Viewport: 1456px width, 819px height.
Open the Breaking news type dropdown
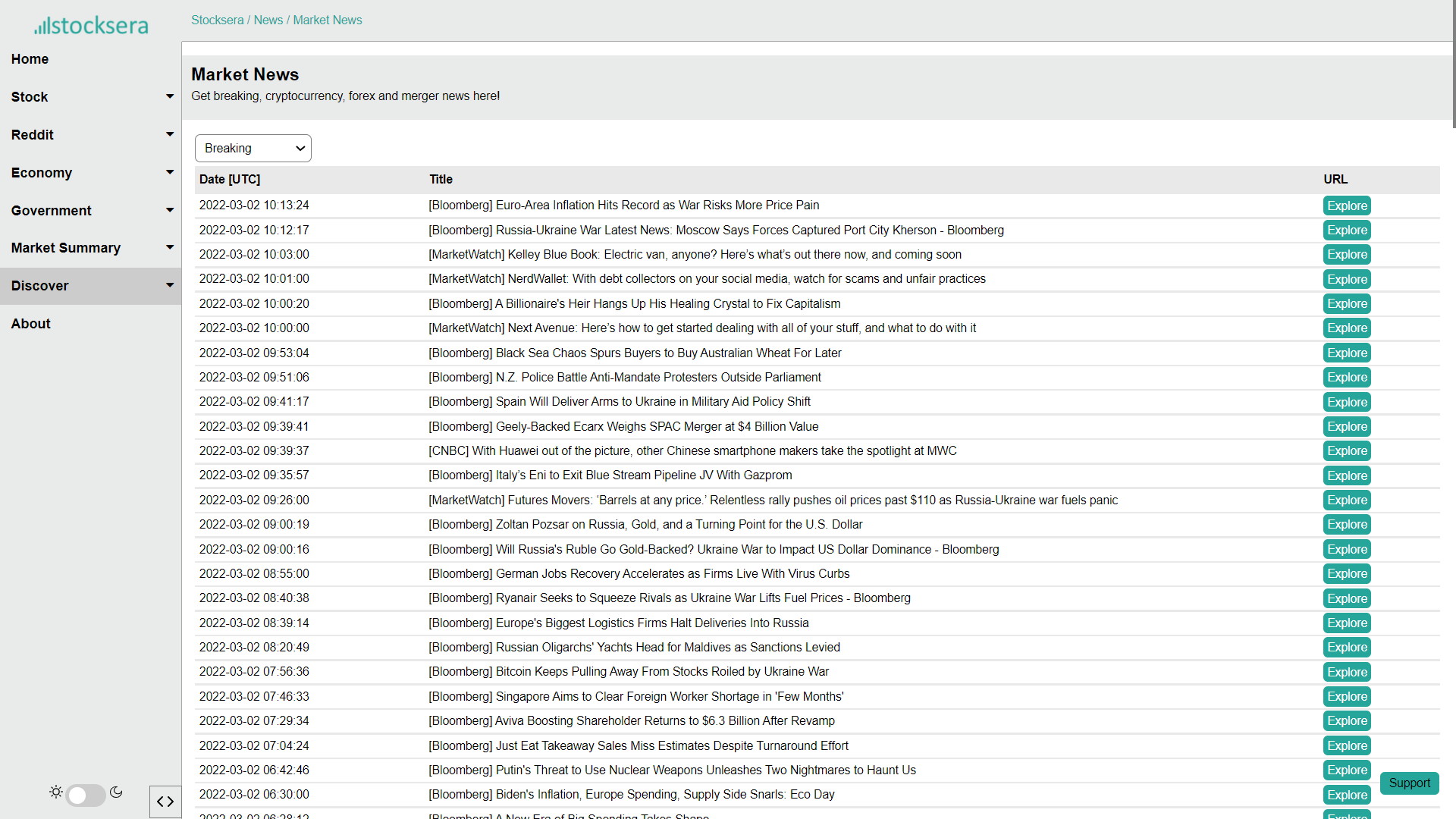pos(253,149)
